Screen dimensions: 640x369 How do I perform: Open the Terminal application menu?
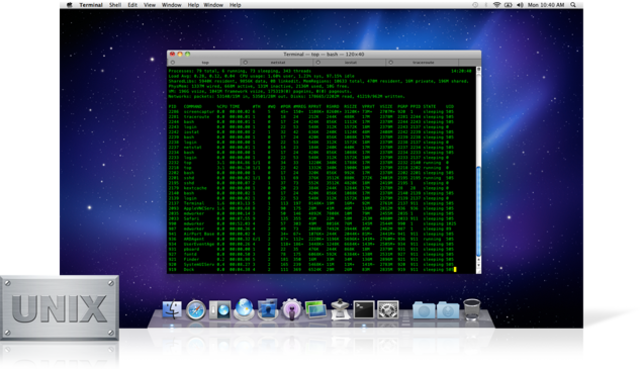click(91, 5)
